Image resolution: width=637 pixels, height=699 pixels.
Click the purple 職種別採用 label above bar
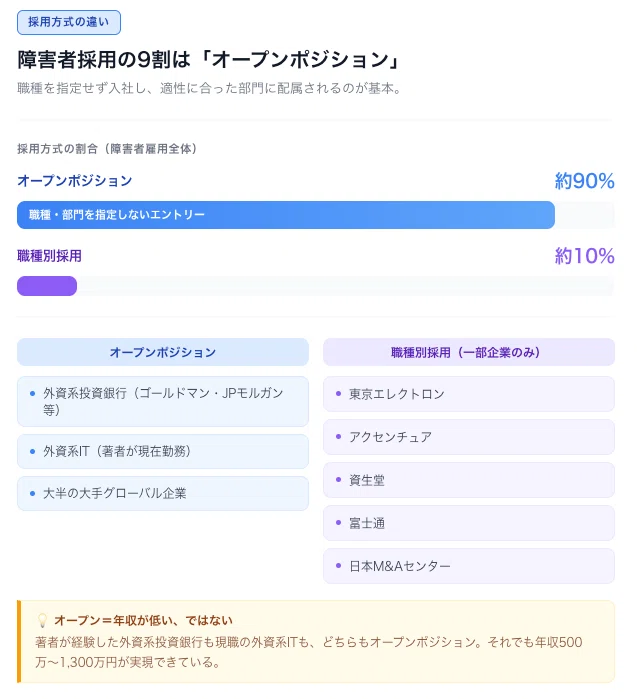pos(49,256)
